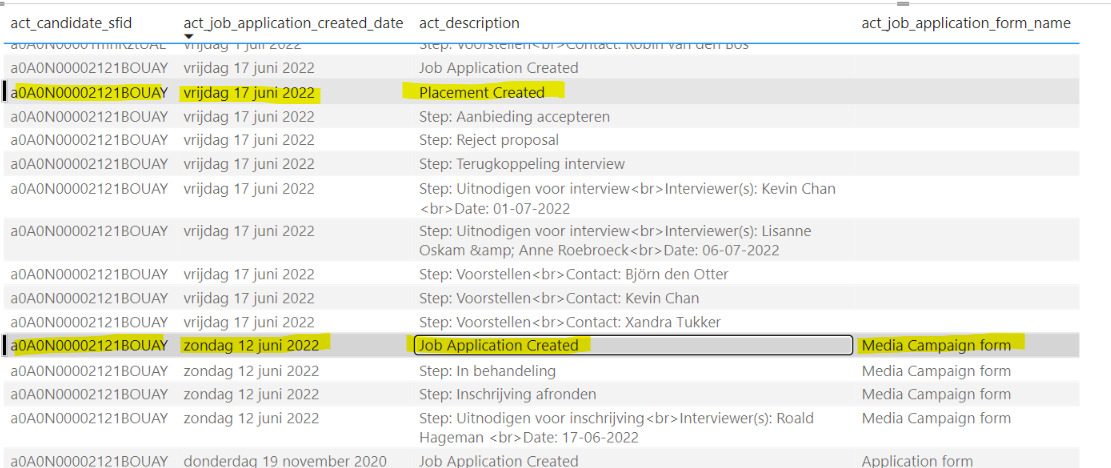Image resolution: width=1111 pixels, height=468 pixels.
Task: Click the act_description column header
Action: coord(469,23)
